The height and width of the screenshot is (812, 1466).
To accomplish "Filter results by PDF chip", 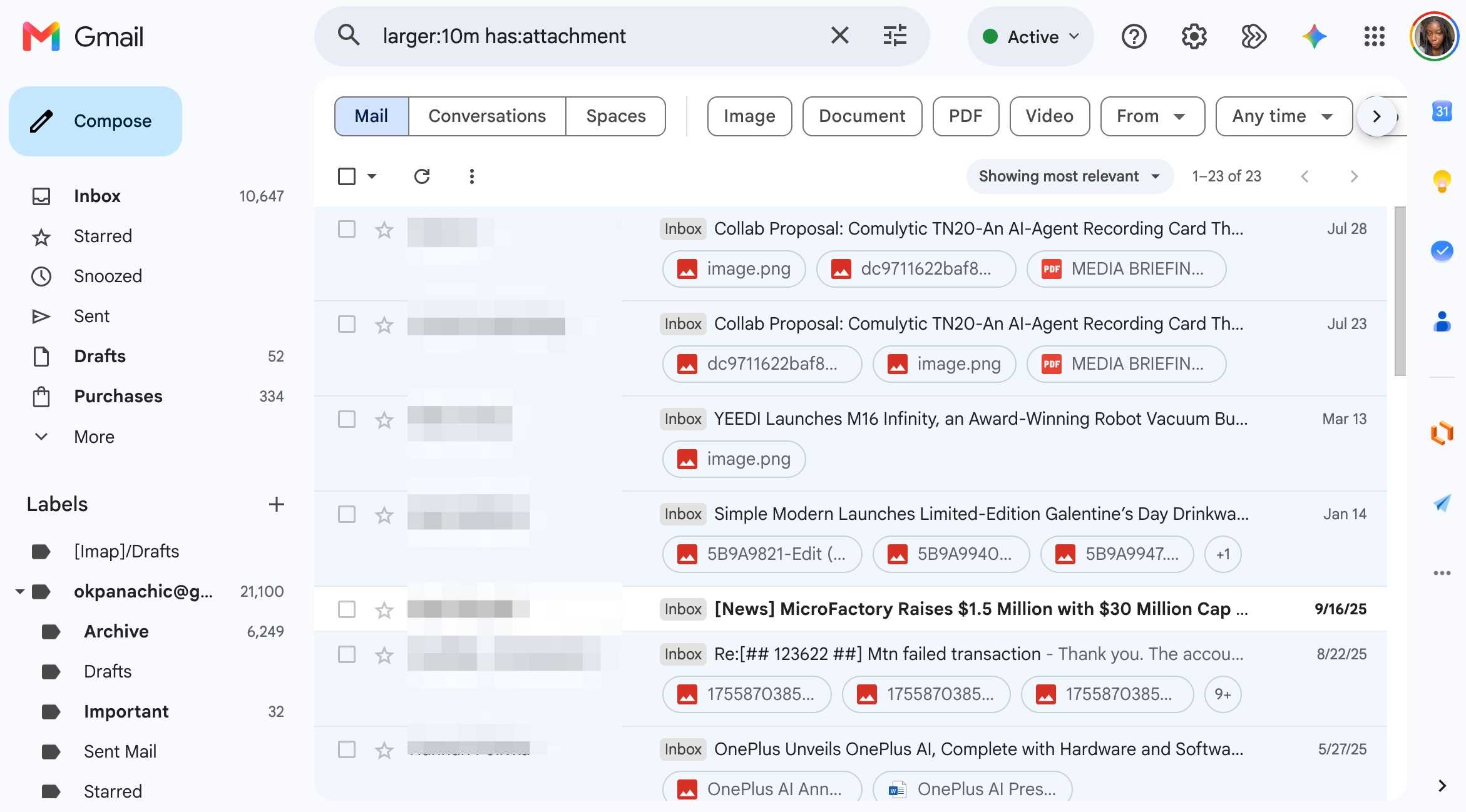I will [x=965, y=116].
